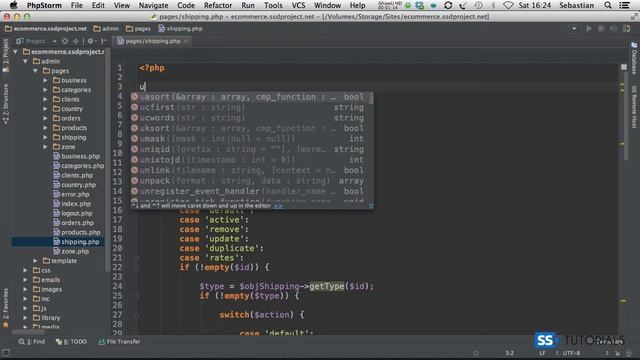Viewport: 640px width, 360px height.
Task: Expand the emails folder
Action: pos(25,280)
